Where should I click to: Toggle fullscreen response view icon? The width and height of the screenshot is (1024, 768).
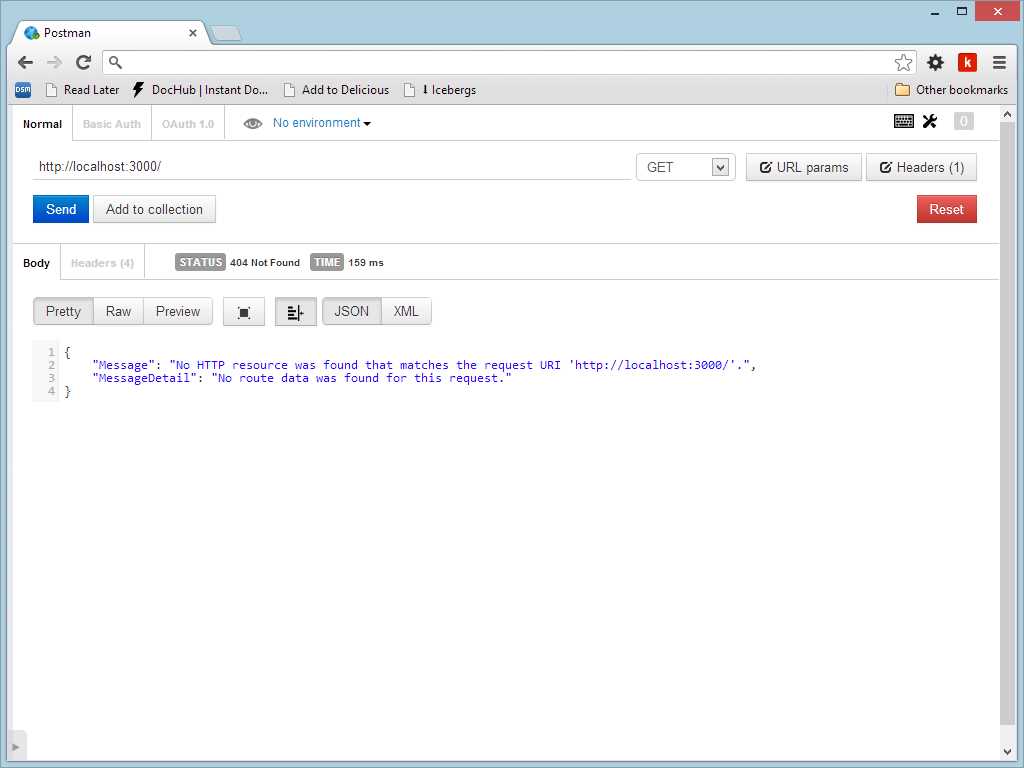click(x=244, y=312)
